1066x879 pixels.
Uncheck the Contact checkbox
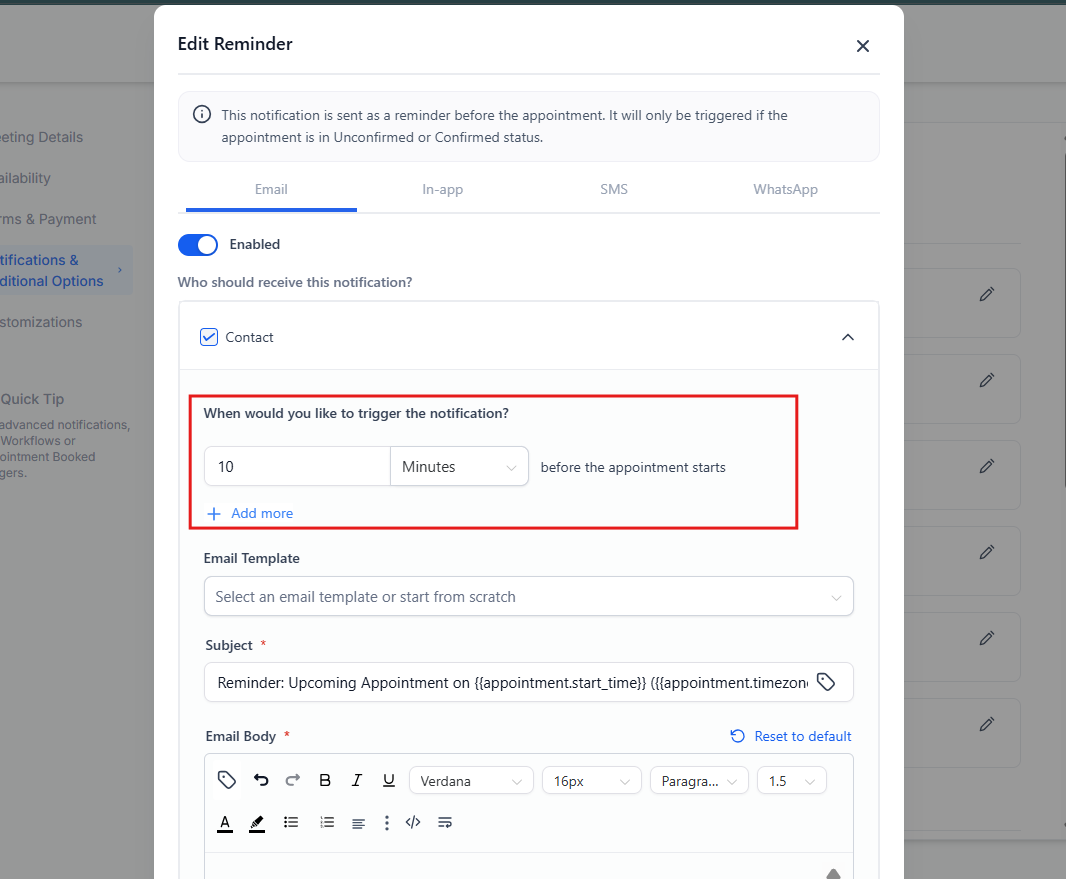(209, 337)
